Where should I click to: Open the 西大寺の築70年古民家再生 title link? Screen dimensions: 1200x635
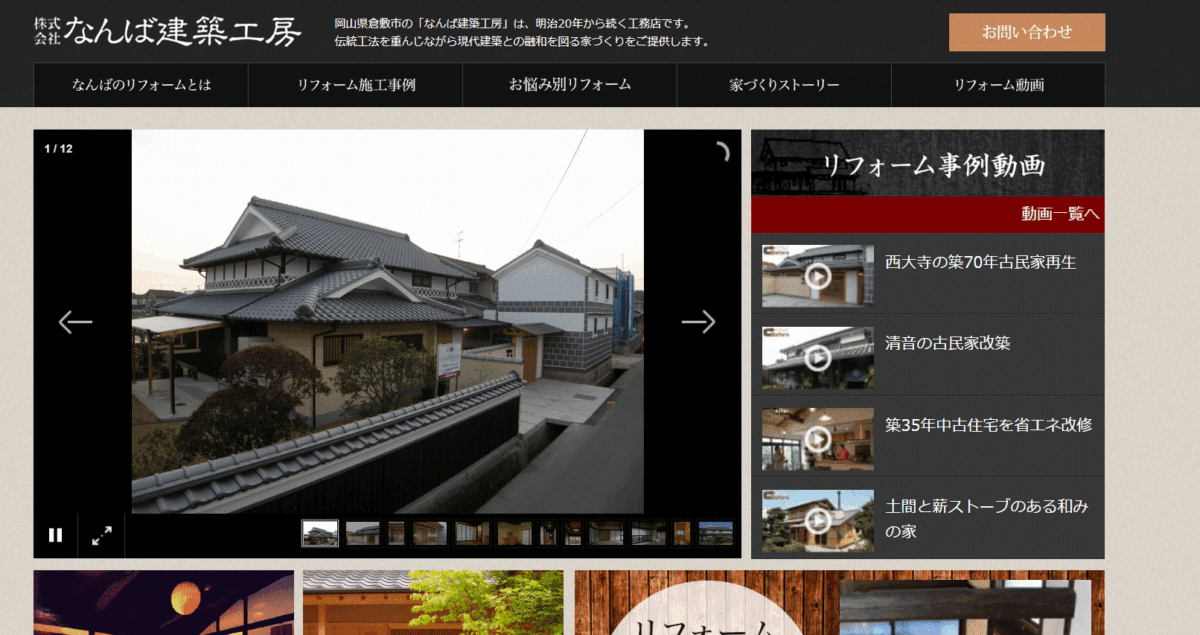[x=980, y=262]
